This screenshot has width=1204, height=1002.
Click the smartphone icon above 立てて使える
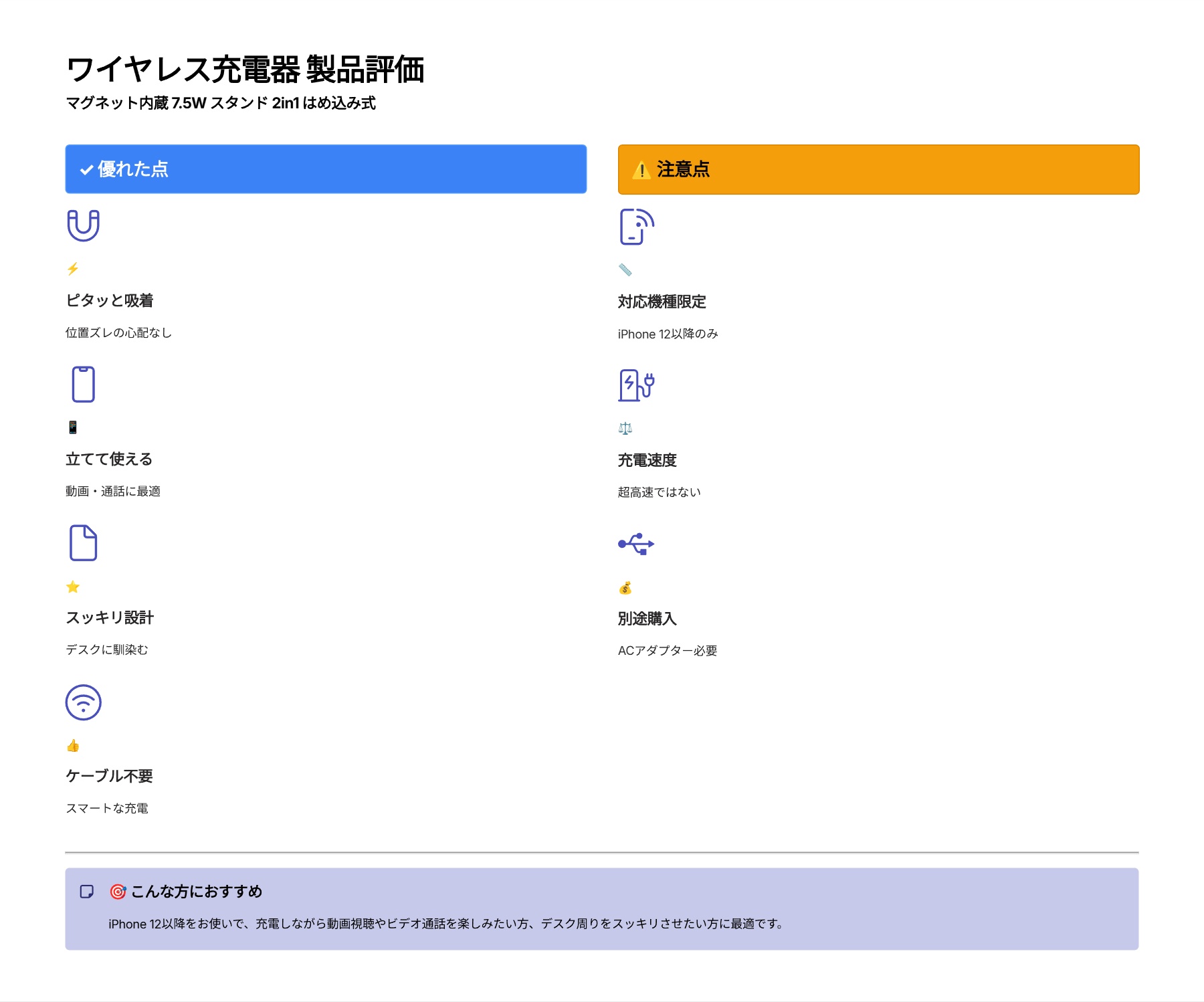pyautogui.click(x=83, y=385)
